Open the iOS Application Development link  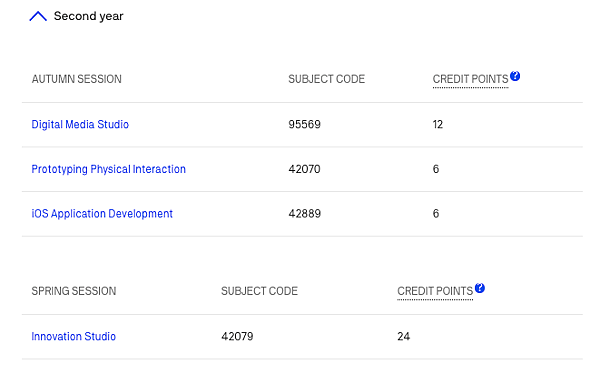click(102, 214)
